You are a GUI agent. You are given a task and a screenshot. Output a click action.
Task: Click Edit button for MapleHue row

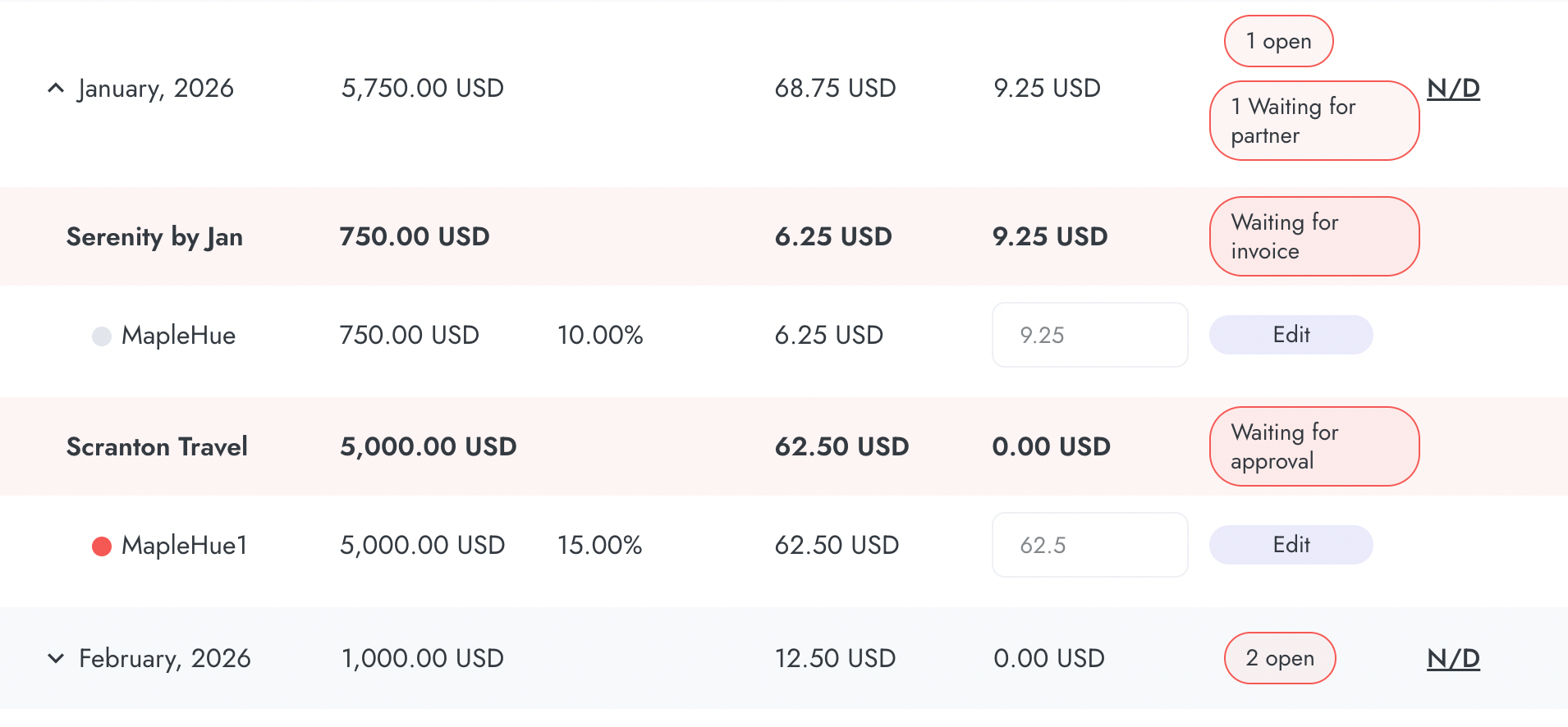coord(1291,335)
